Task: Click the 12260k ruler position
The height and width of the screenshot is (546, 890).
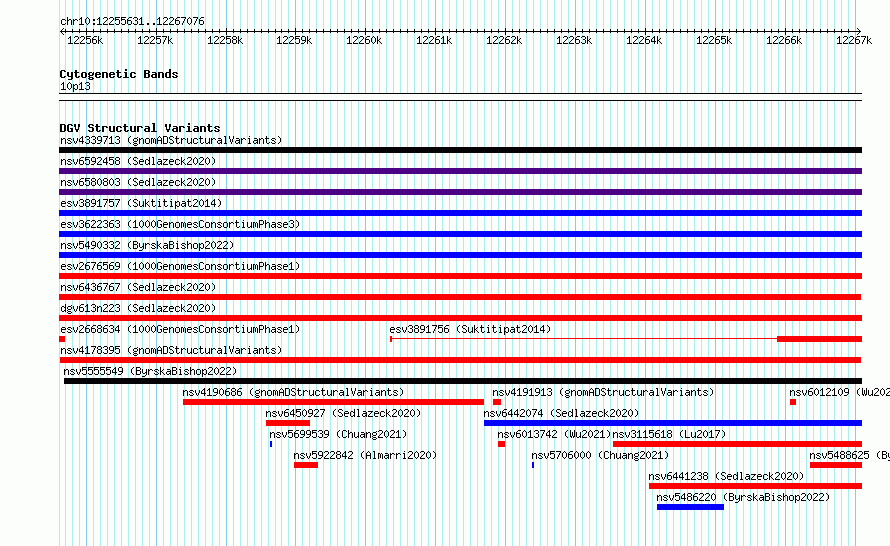Action: tap(364, 40)
